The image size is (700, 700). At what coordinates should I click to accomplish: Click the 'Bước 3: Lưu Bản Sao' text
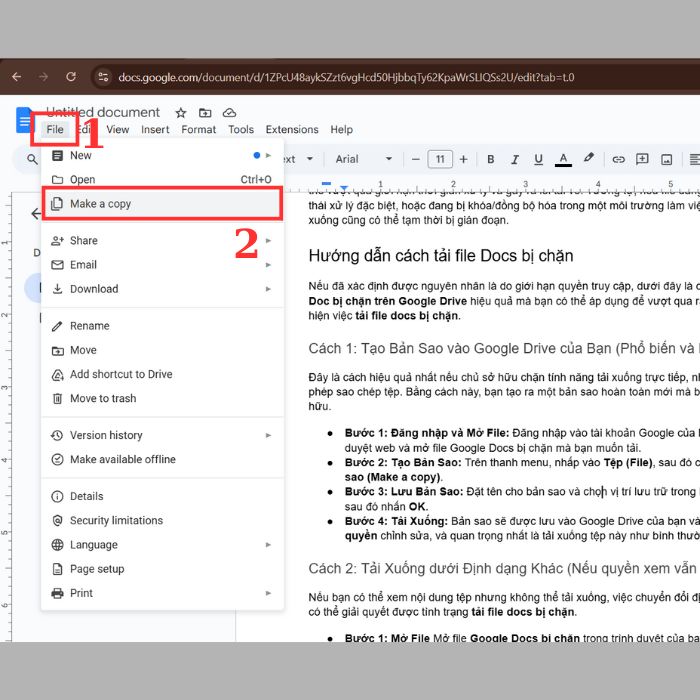coord(404,492)
